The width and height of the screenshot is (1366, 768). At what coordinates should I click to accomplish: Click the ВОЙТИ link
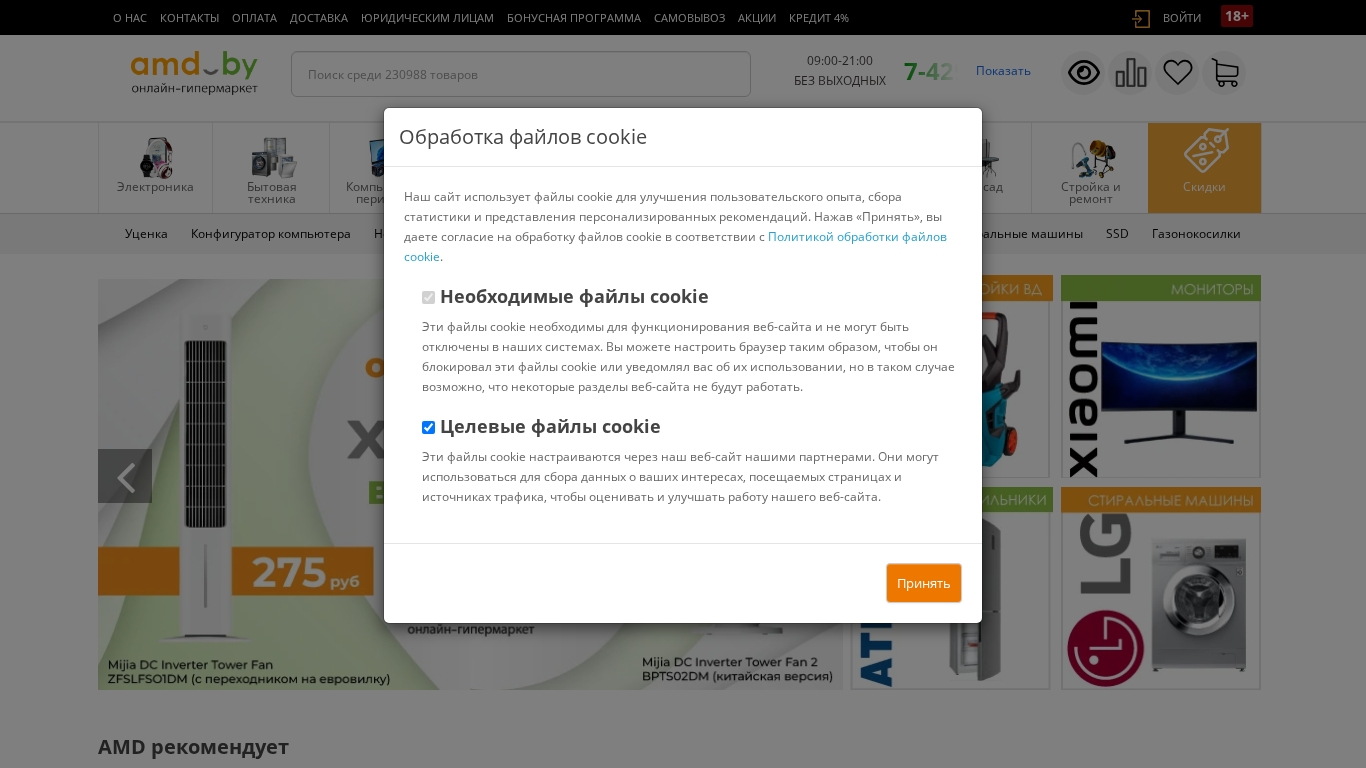point(1182,18)
